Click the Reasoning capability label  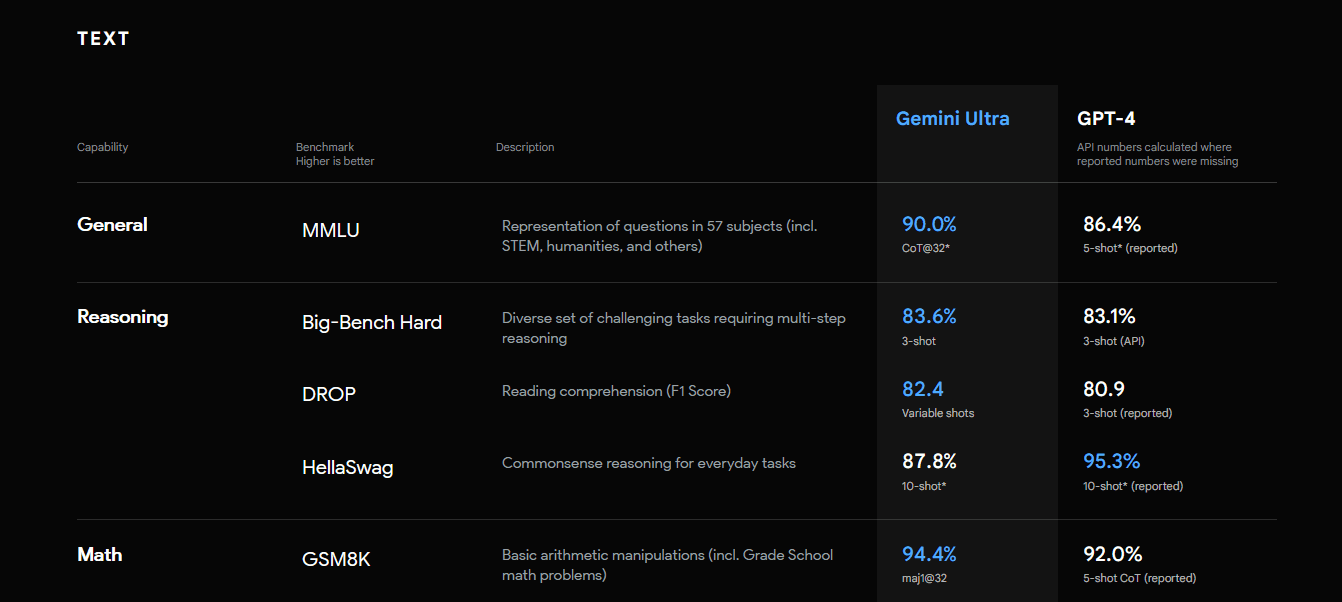tap(123, 317)
